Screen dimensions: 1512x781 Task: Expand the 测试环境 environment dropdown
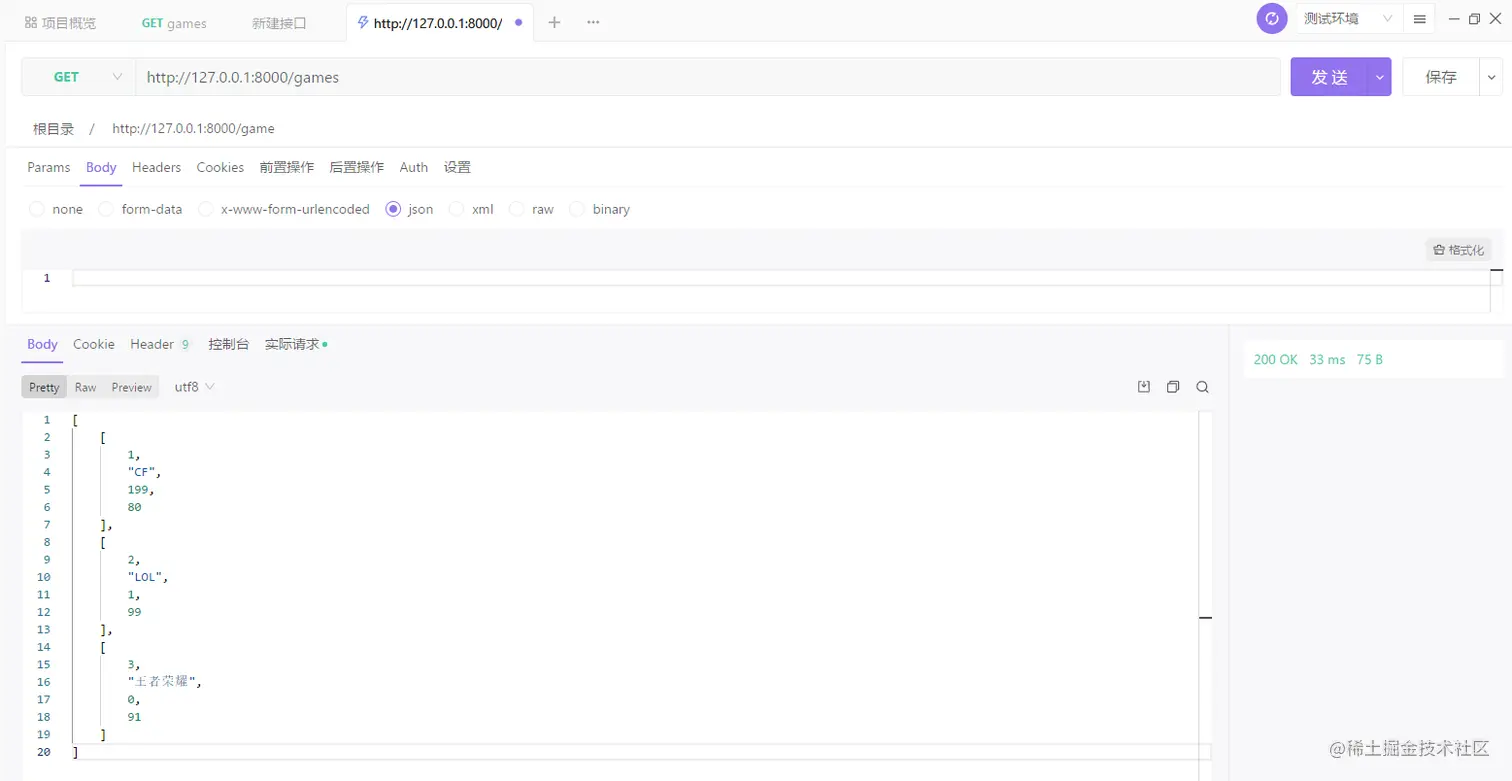[1348, 19]
